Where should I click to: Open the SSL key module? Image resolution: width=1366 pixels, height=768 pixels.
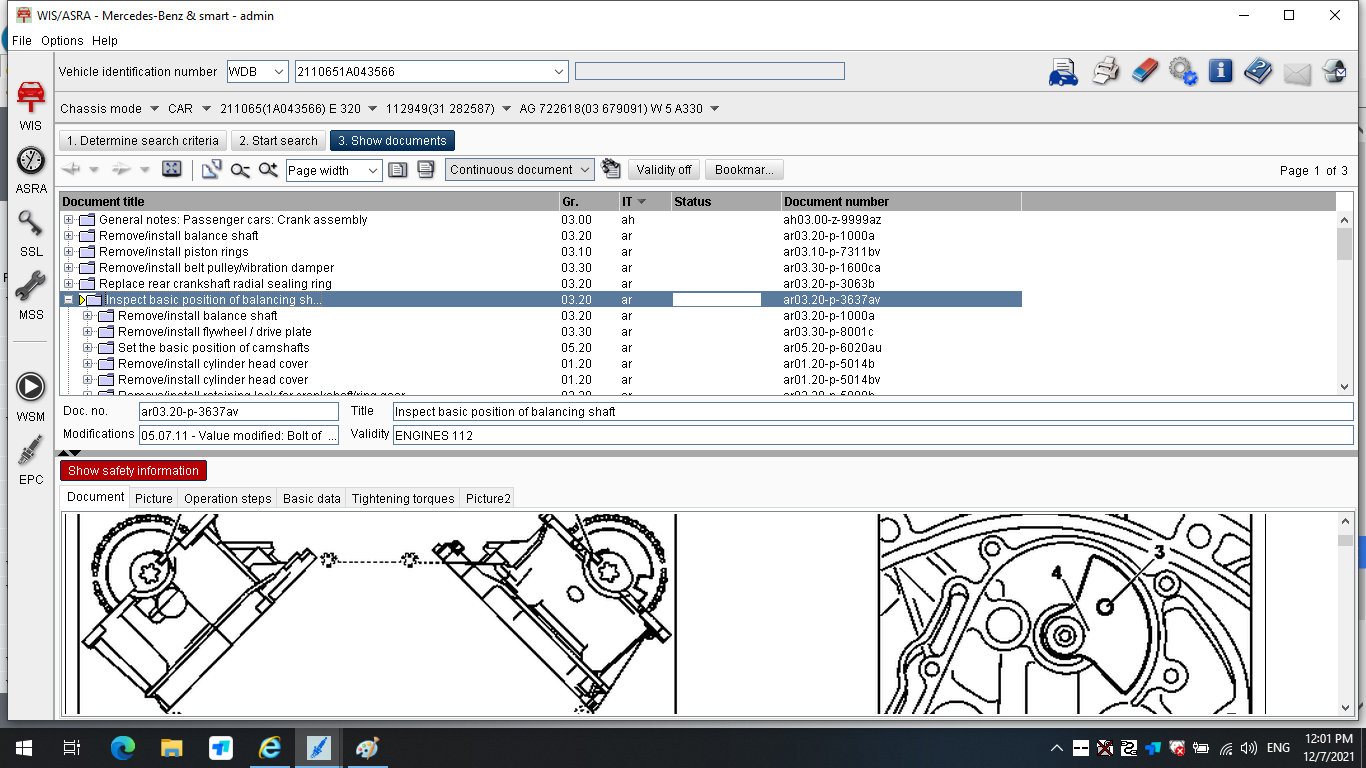click(31, 224)
